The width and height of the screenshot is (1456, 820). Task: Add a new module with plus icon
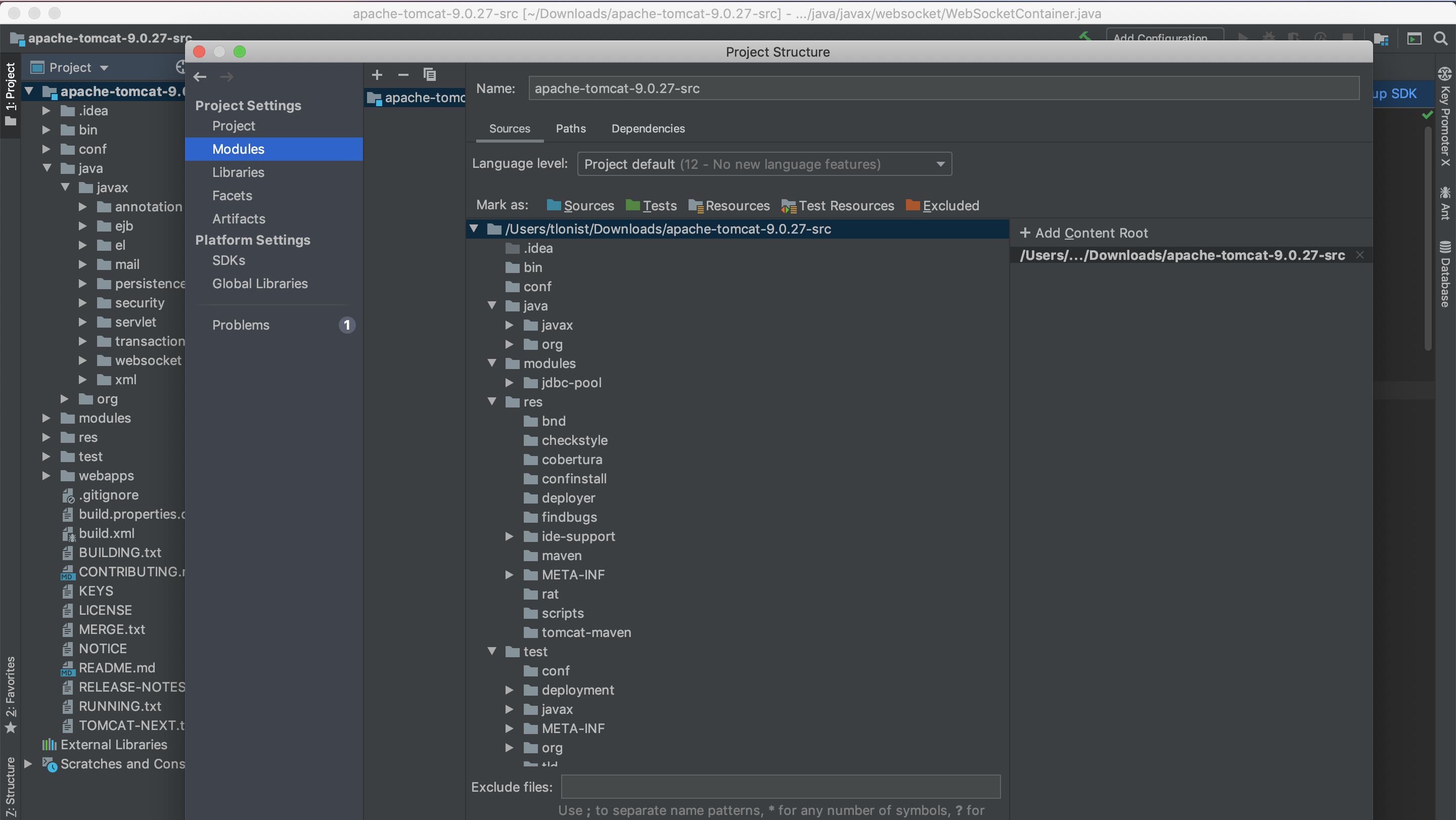(x=377, y=75)
